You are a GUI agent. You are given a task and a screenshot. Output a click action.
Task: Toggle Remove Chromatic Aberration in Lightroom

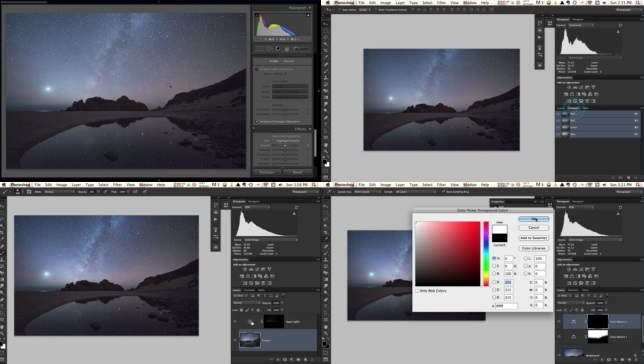(x=257, y=122)
